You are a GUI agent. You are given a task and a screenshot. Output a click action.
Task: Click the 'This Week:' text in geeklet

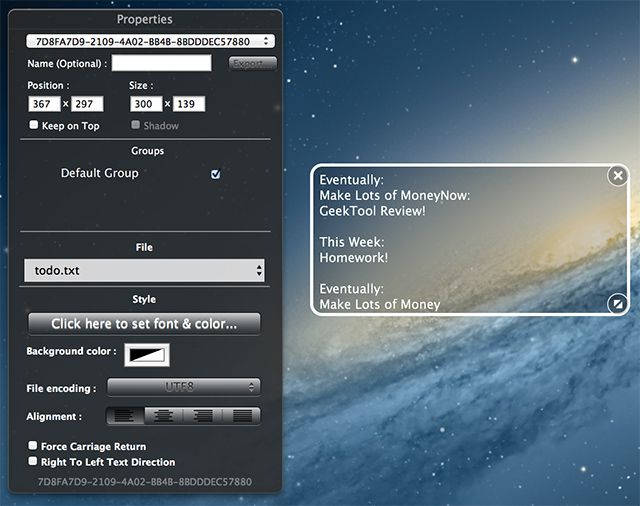coord(351,242)
